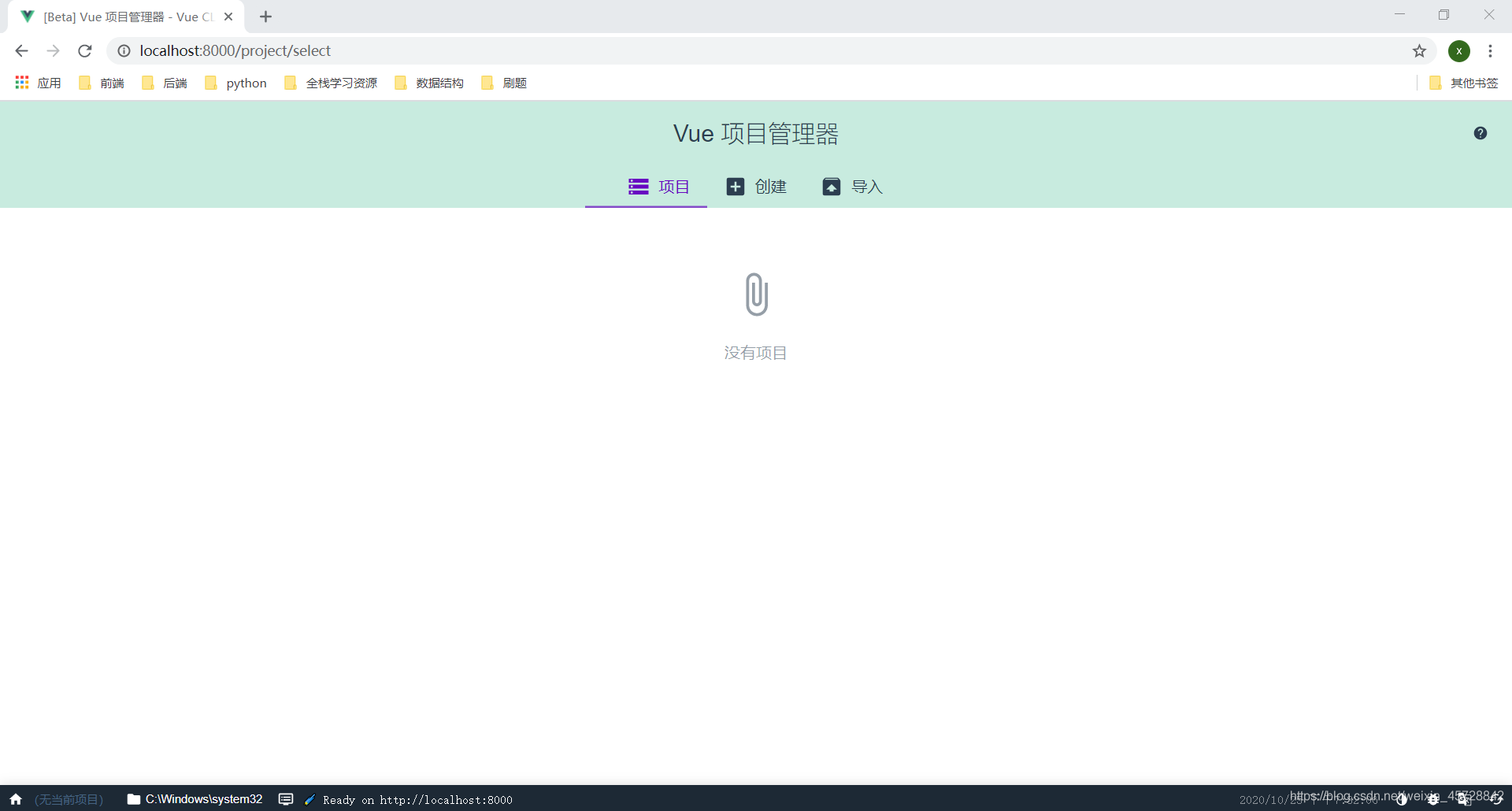
Task: Open the 后端 bookmark folder
Action: click(x=165, y=83)
